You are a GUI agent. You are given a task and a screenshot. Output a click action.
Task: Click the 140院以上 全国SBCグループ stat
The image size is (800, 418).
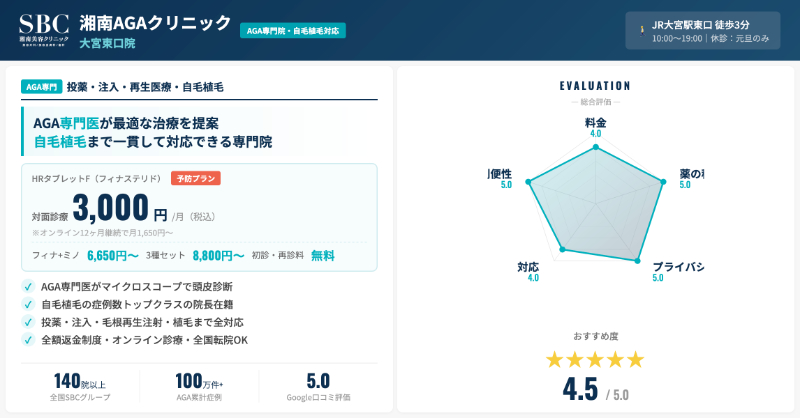pos(81,386)
